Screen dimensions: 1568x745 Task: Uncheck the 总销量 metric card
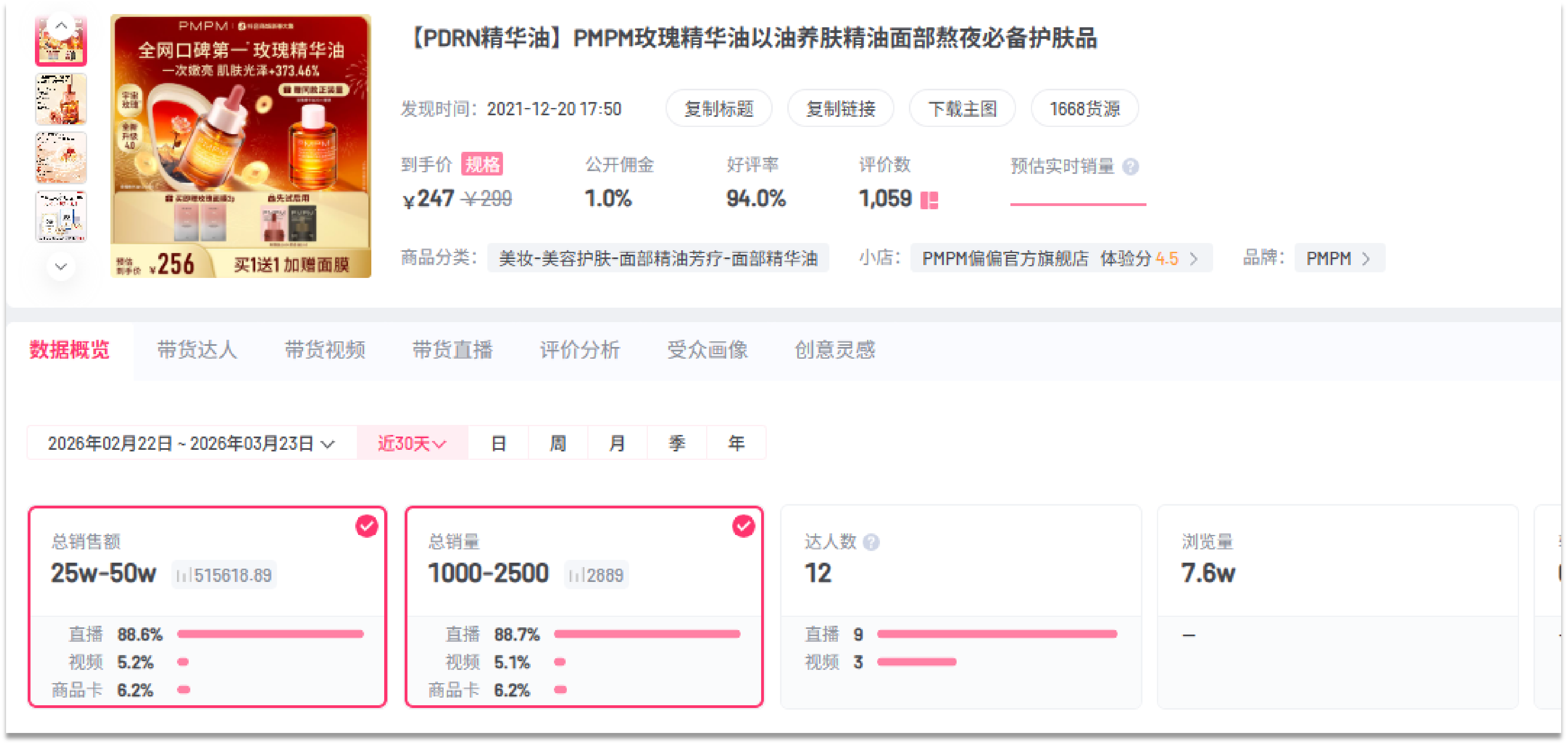point(743,526)
